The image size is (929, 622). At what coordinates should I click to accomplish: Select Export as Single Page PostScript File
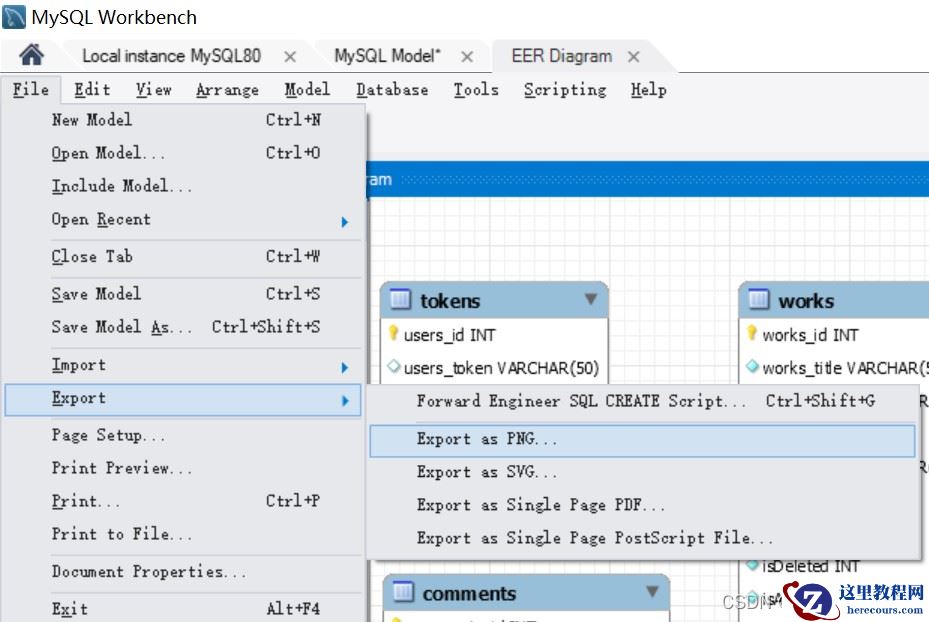click(642, 539)
